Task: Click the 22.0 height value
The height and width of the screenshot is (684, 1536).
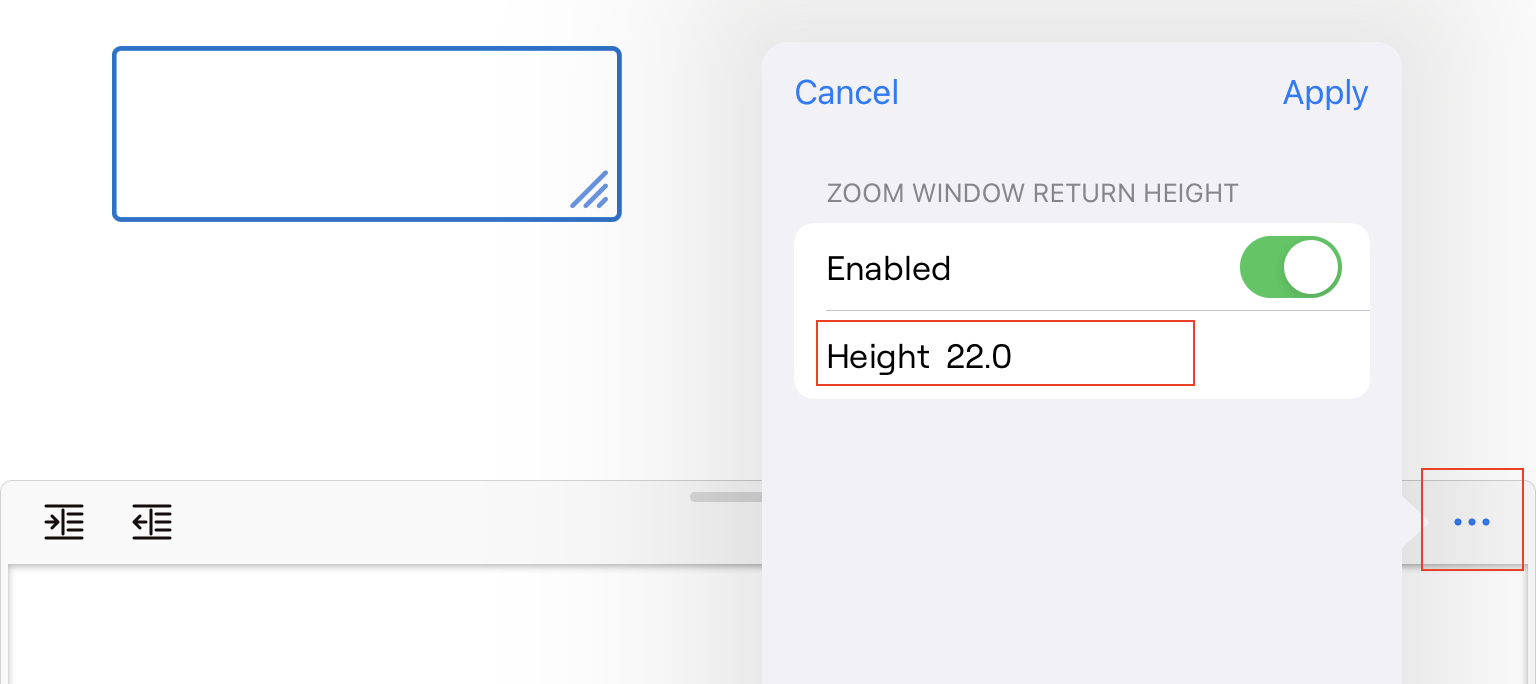Action: pyautogui.click(x=979, y=357)
